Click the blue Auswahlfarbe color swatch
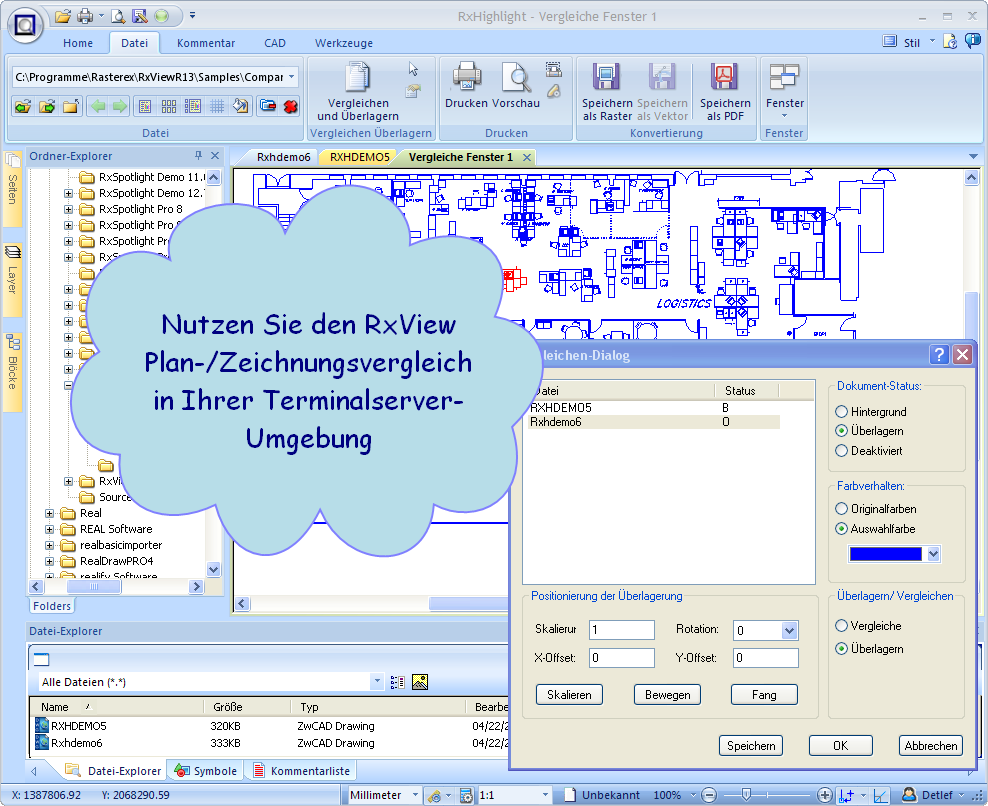The image size is (988, 806). coord(886,554)
